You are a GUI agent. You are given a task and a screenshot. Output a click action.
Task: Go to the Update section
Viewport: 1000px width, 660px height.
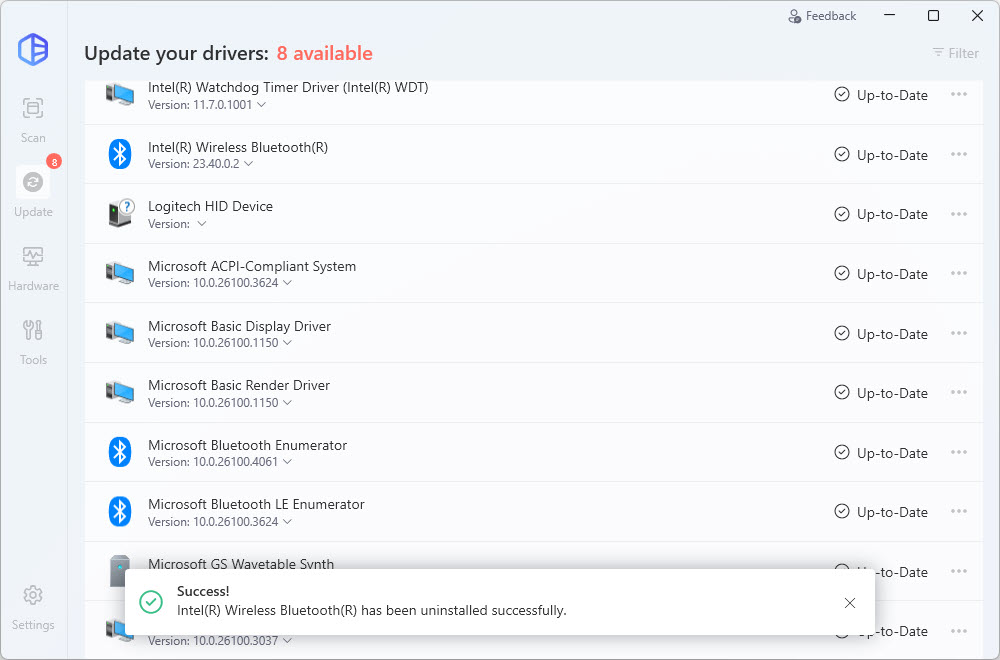33,192
